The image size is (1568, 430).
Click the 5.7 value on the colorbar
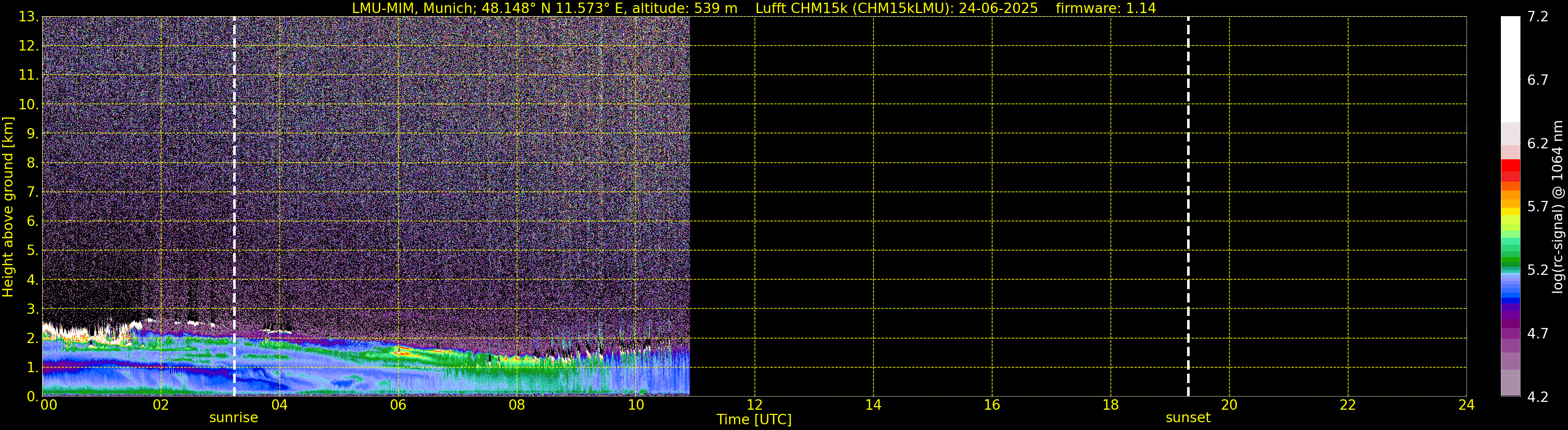(x=1538, y=207)
